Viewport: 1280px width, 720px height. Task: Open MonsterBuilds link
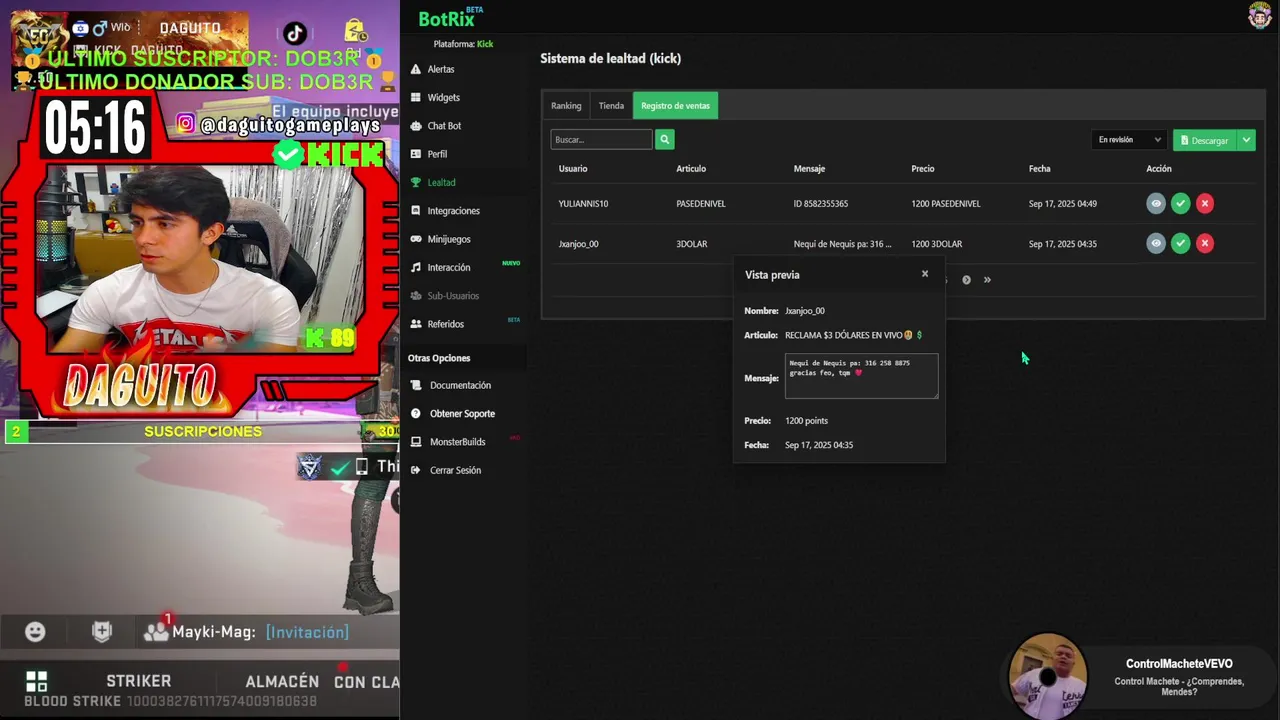pyautogui.click(x=457, y=442)
